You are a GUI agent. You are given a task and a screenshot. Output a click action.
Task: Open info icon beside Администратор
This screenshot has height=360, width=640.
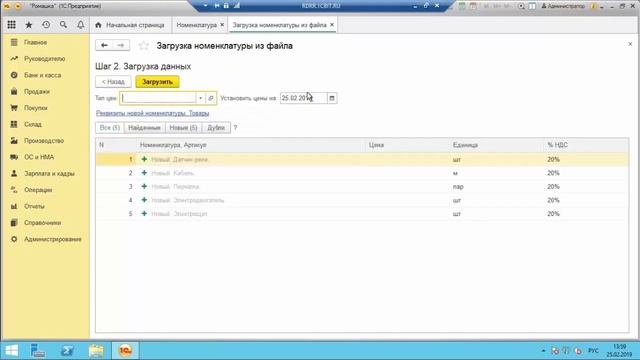pyautogui.click(x=593, y=6)
